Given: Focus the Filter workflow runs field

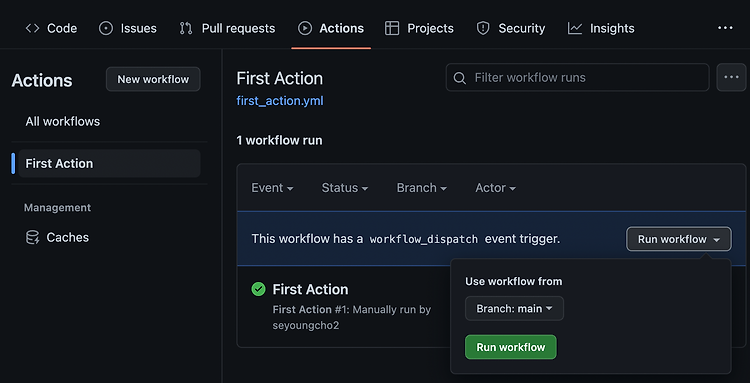Looking at the screenshot, I should click(x=577, y=77).
